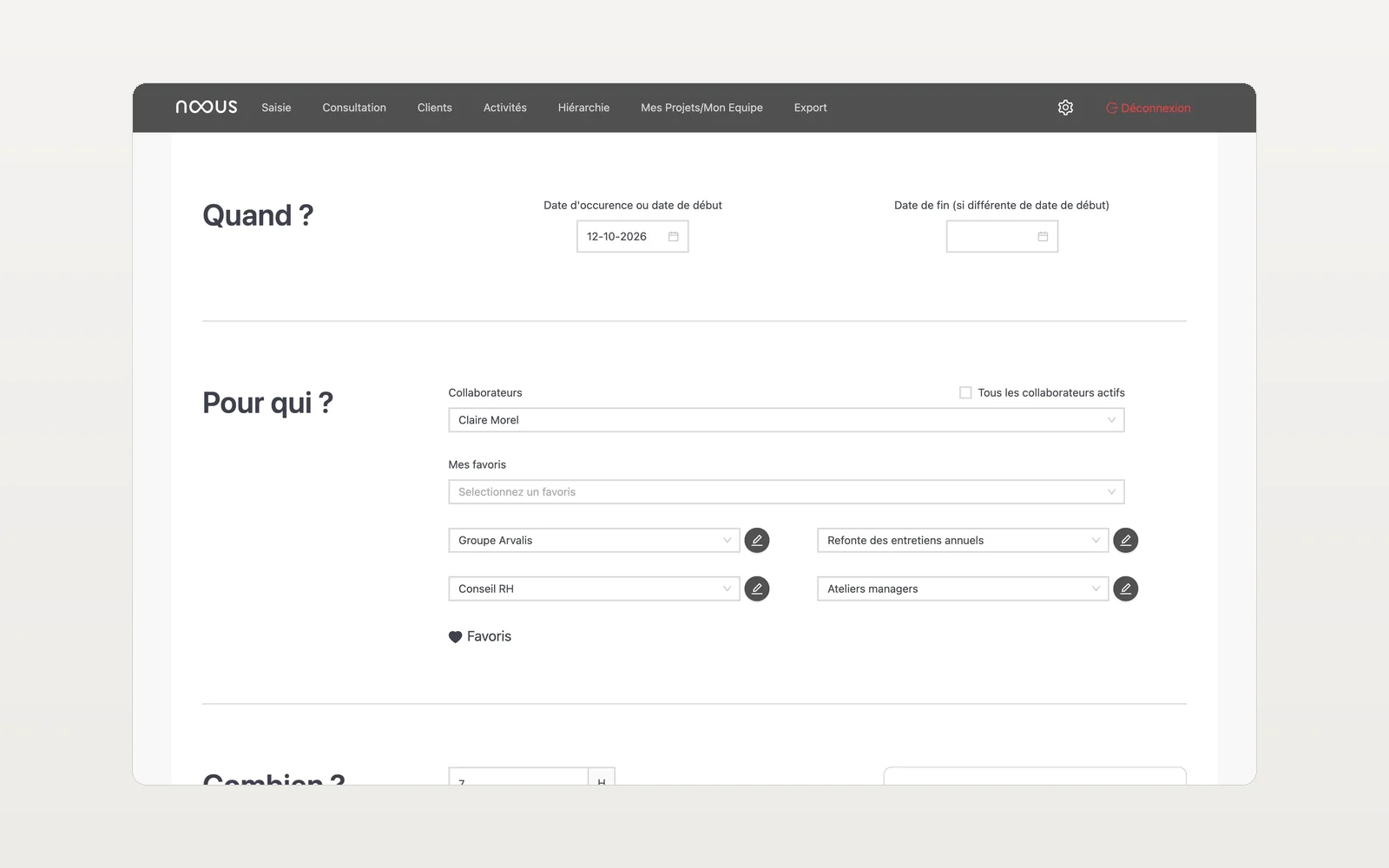This screenshot has width=1389, height=868.
Task: Go to the Export menu
Action: click(x=810, y=108)
